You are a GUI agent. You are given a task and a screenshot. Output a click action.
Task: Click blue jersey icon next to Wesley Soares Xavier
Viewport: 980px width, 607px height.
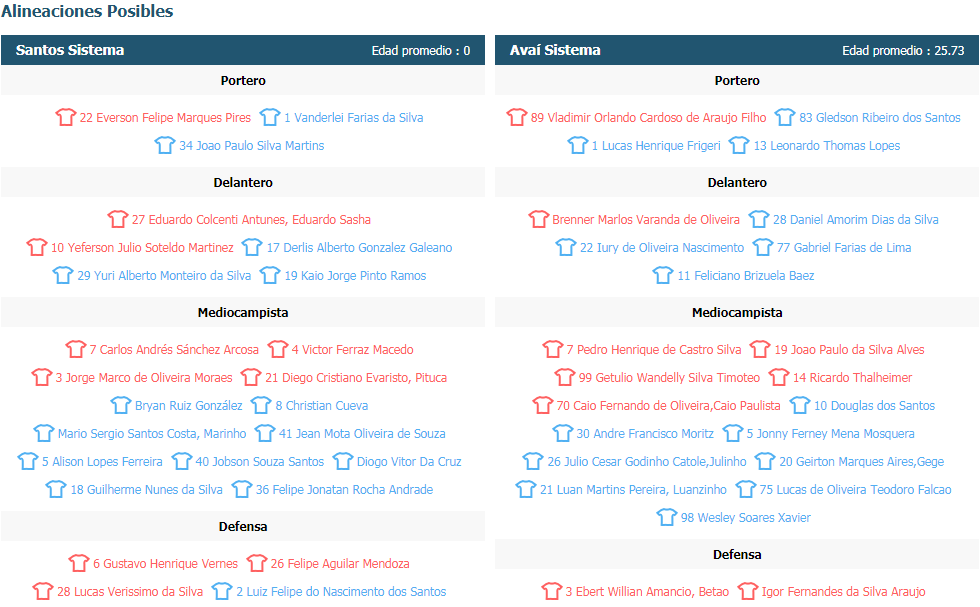point(667,517)
